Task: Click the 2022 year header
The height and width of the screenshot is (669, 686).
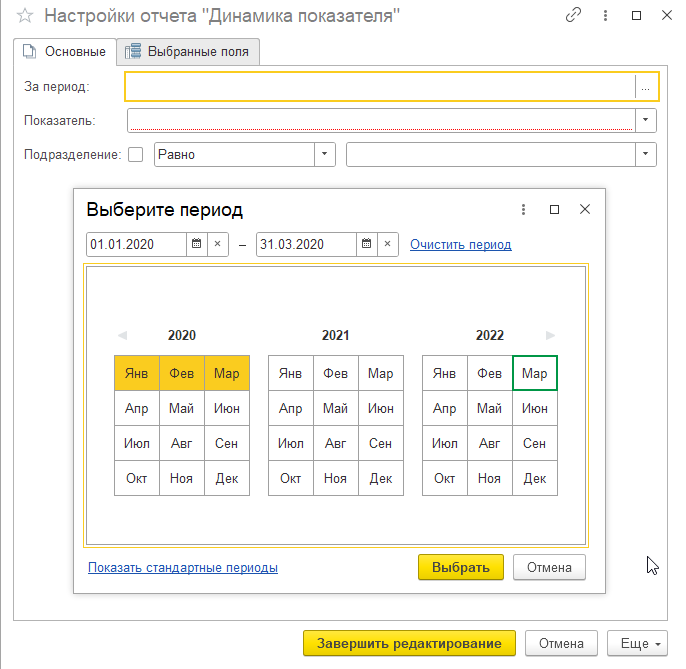Action: [490, 336]
